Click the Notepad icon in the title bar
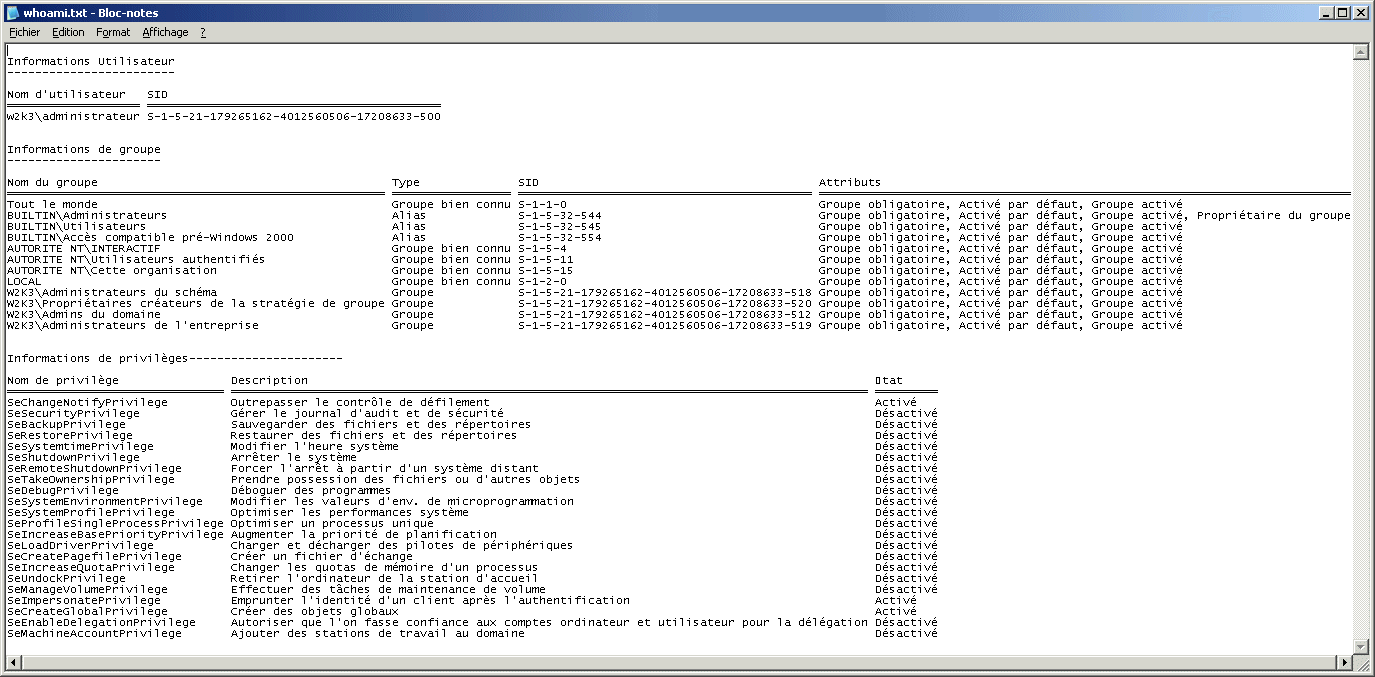The image size is (1375, 677). pos(12,13)
